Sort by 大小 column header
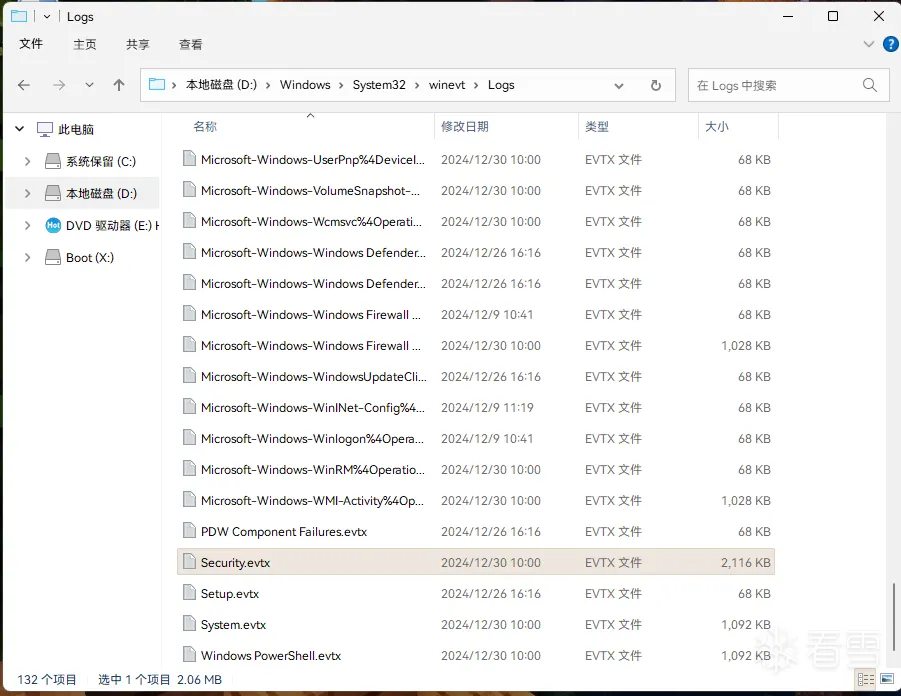 717,126
